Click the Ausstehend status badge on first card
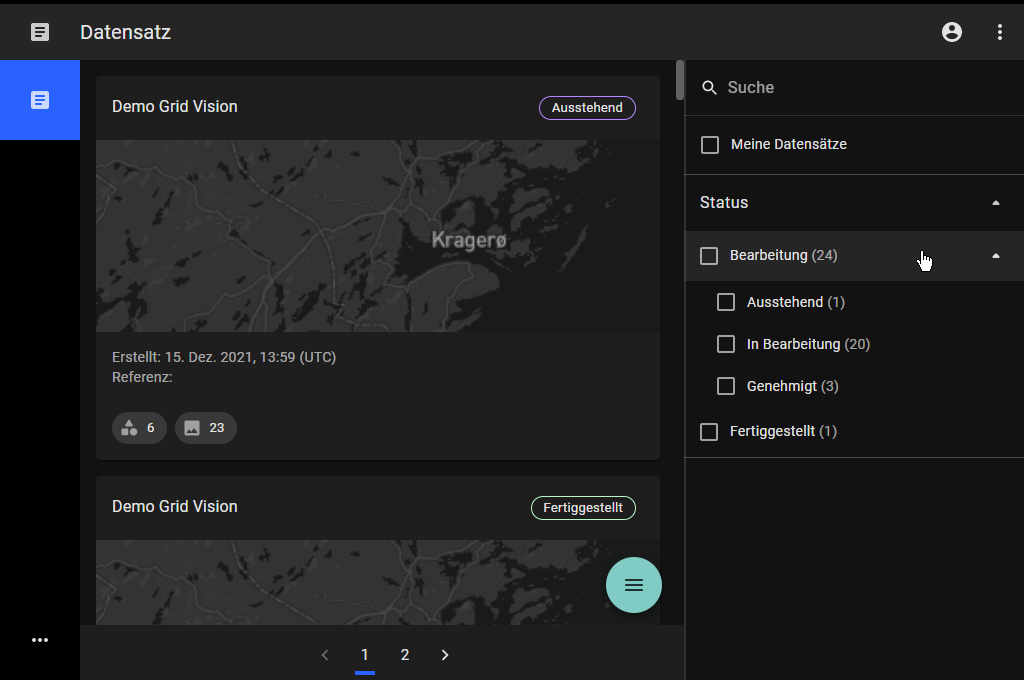 pos(587,108)
